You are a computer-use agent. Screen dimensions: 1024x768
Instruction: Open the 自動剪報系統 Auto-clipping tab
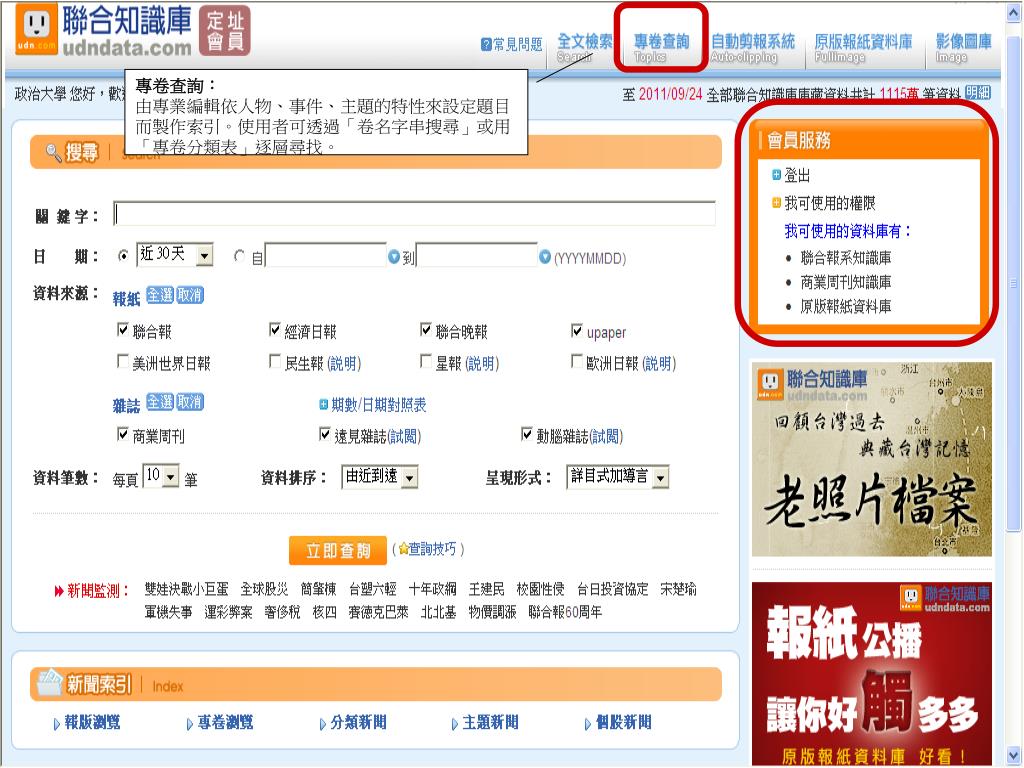[x=752, y=48]
